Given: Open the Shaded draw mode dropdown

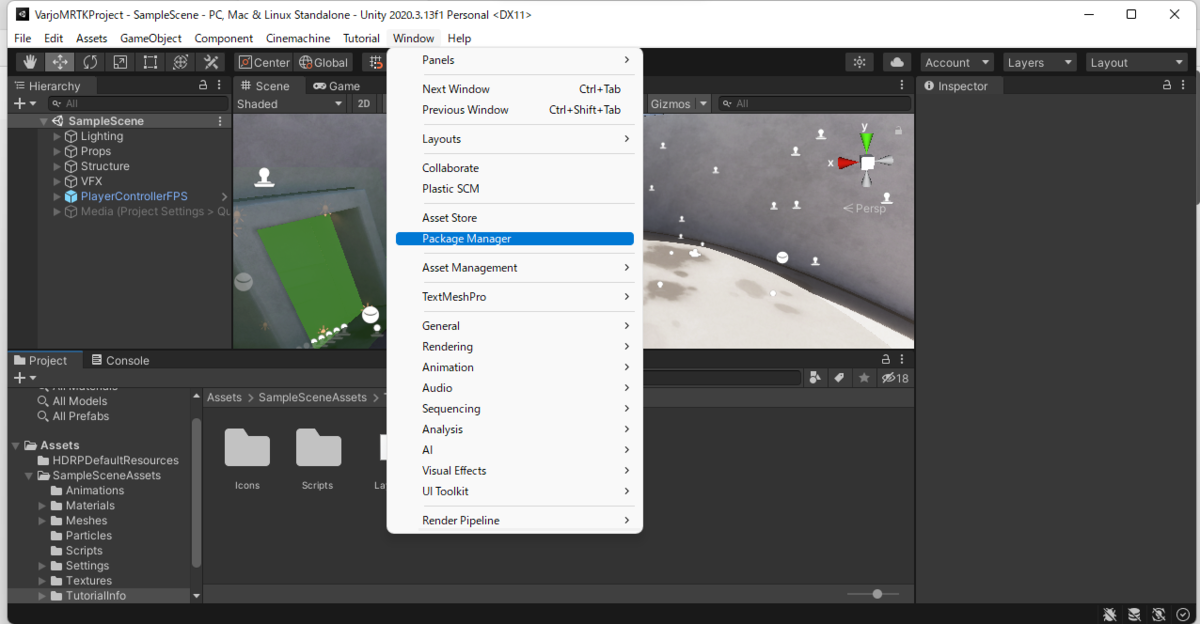Looking at the screenshot, I should (290, 104).
